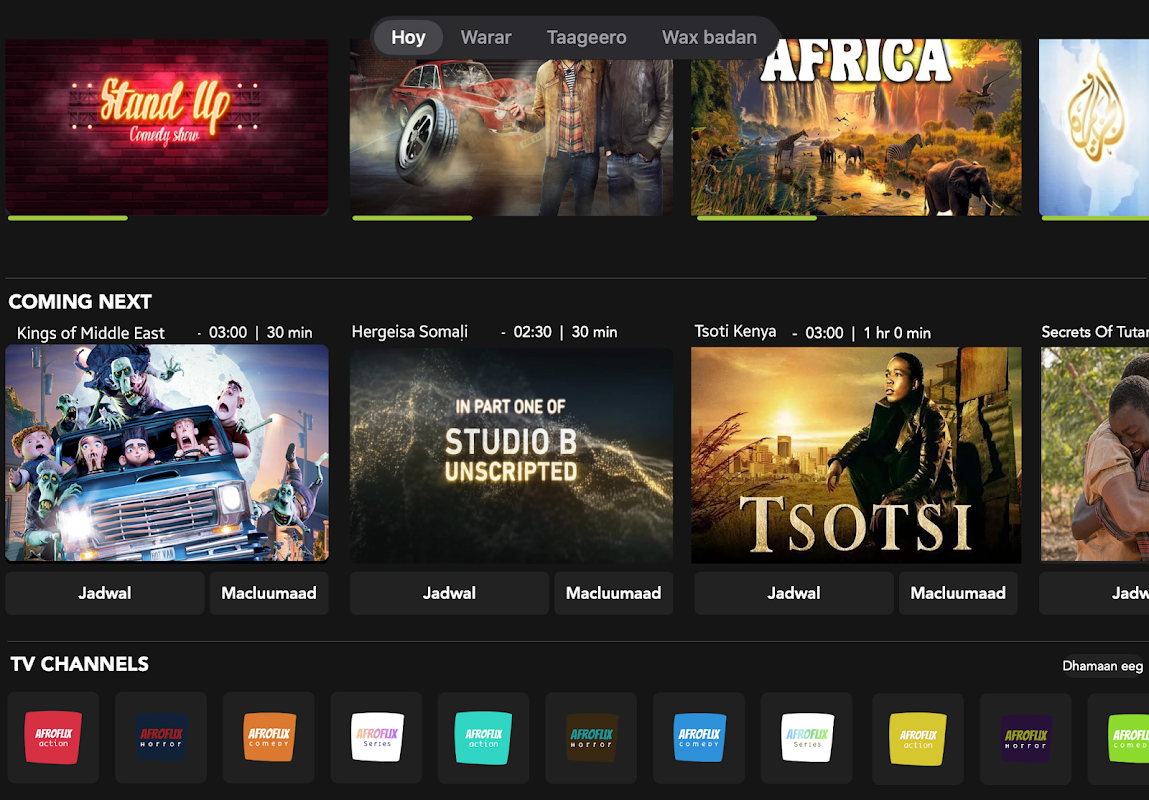Open the Al Jazeera logo thumbnail
Image resolution: width=1149 pixels, height=800 pixels.
[1094, 127]
